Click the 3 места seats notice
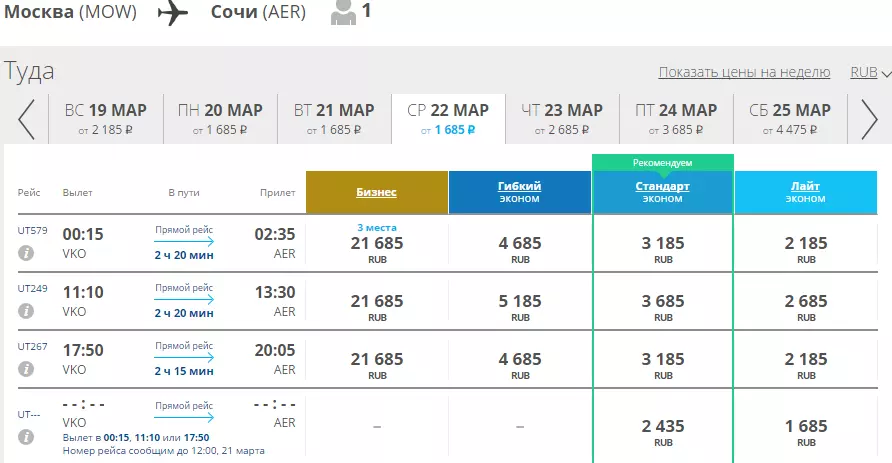 [377, 228]
